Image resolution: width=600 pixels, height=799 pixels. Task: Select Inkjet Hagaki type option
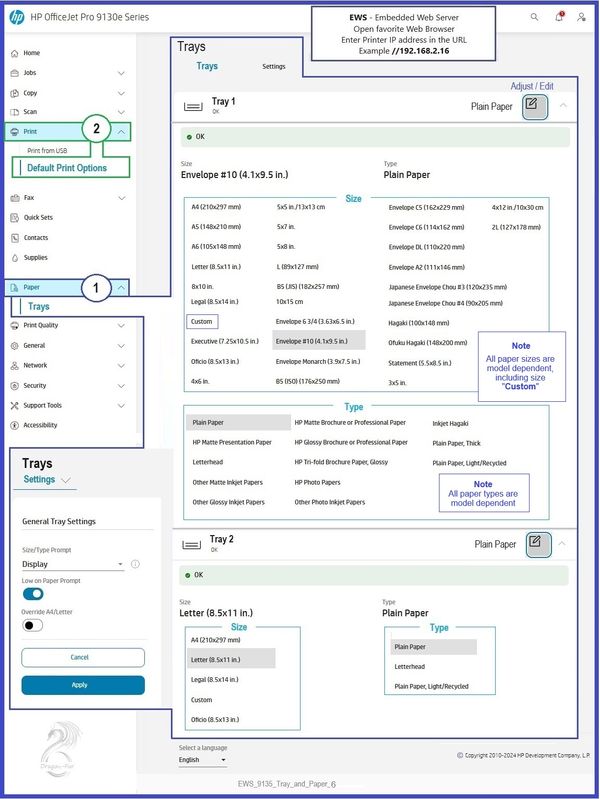(450, 423)
